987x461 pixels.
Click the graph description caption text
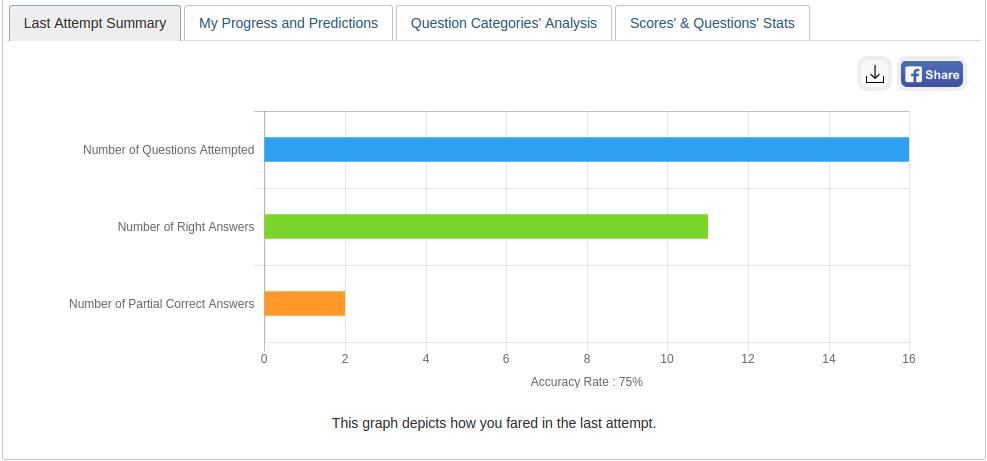494,423
